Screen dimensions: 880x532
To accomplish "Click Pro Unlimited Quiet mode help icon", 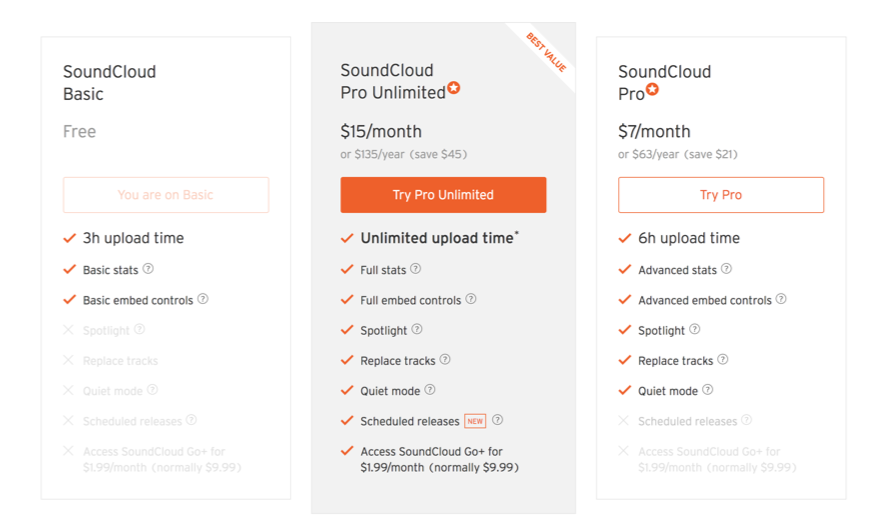I will point(429,390).
